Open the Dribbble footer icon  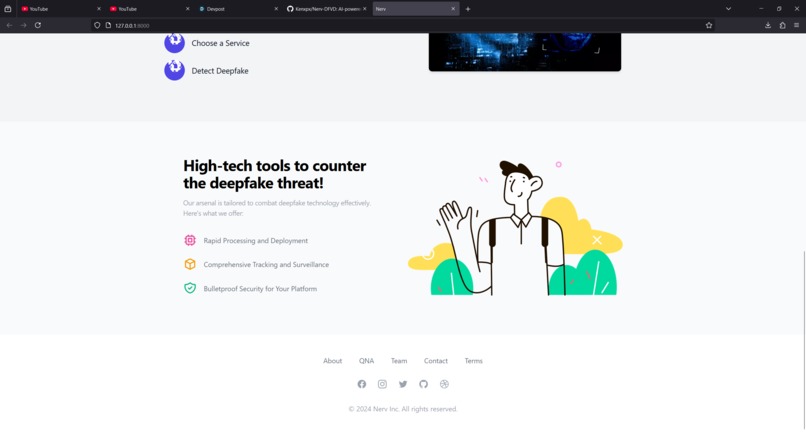[444, 384]
